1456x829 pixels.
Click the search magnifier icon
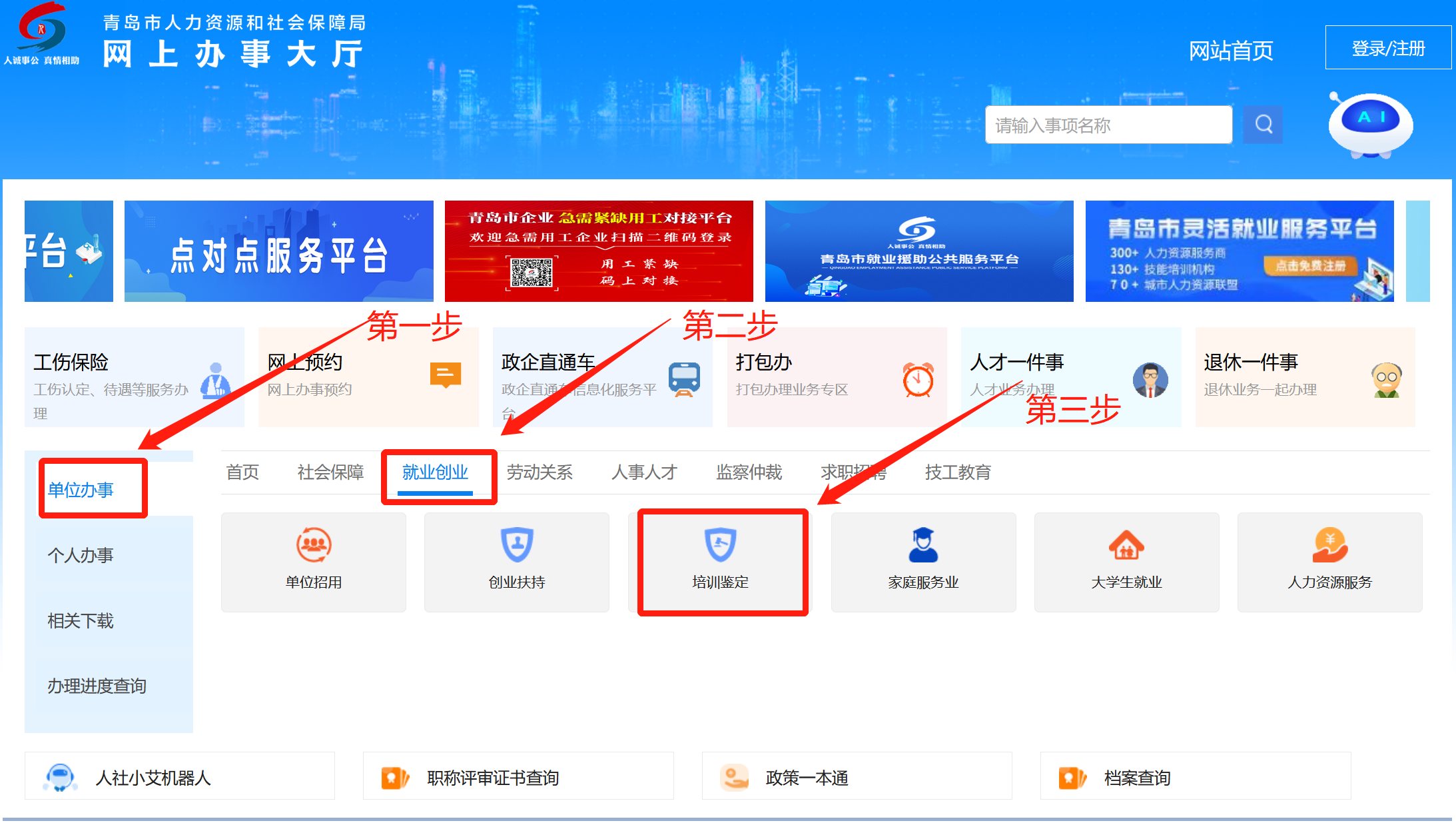point(1264,125)
